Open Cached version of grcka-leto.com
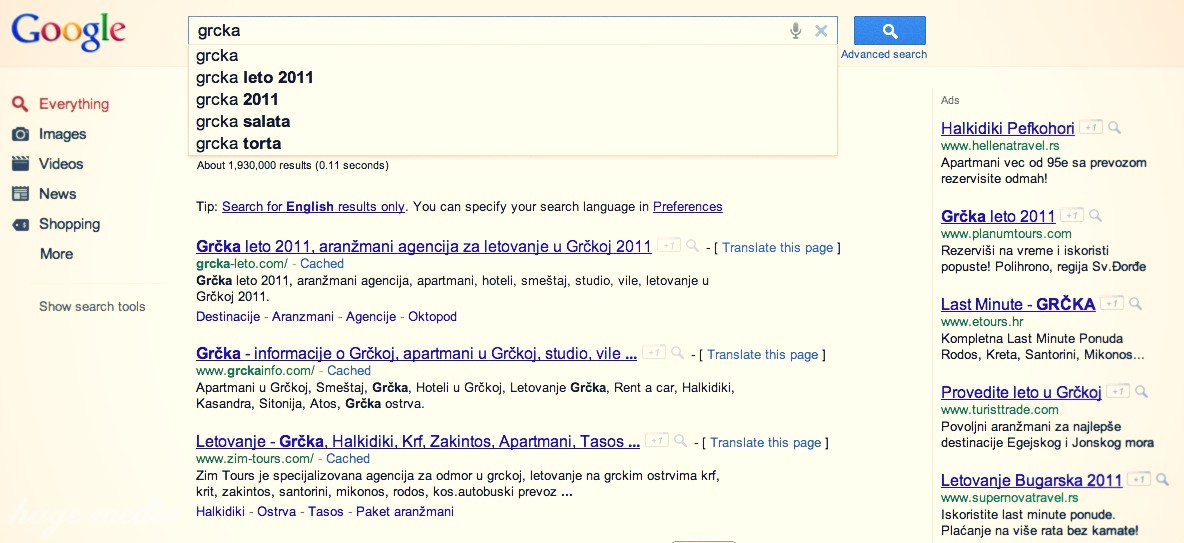This screenshot has width=1184, height=543. [322, 264]
